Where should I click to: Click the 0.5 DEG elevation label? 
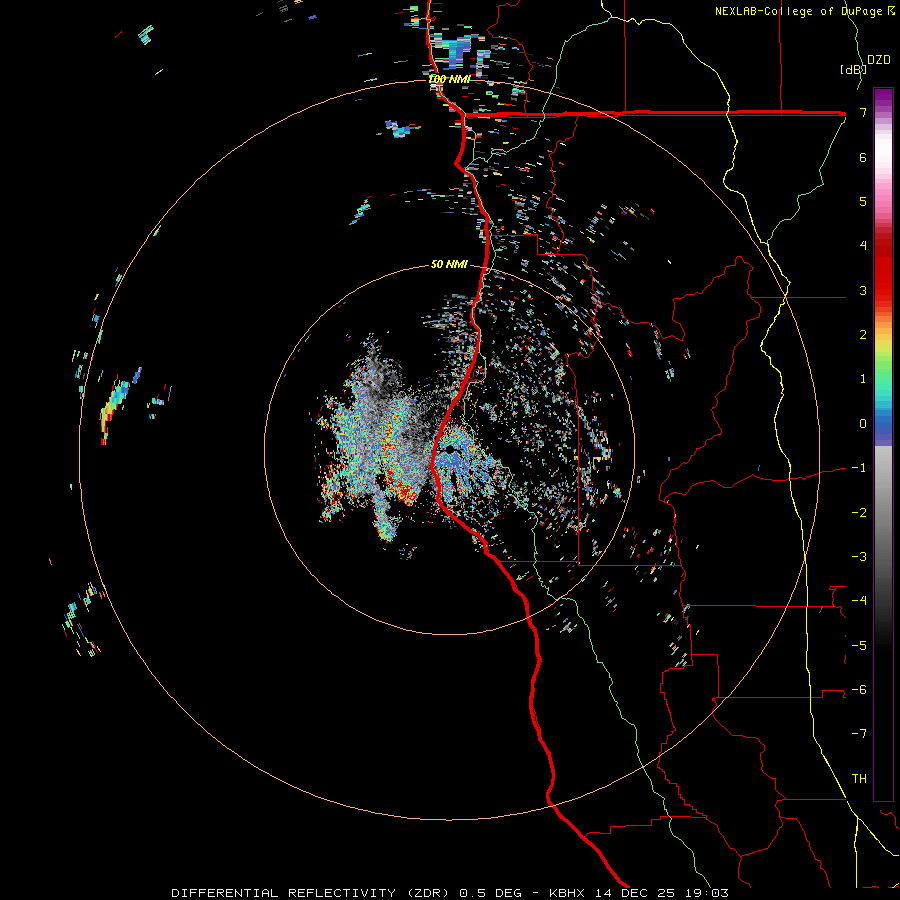[490, 893]
